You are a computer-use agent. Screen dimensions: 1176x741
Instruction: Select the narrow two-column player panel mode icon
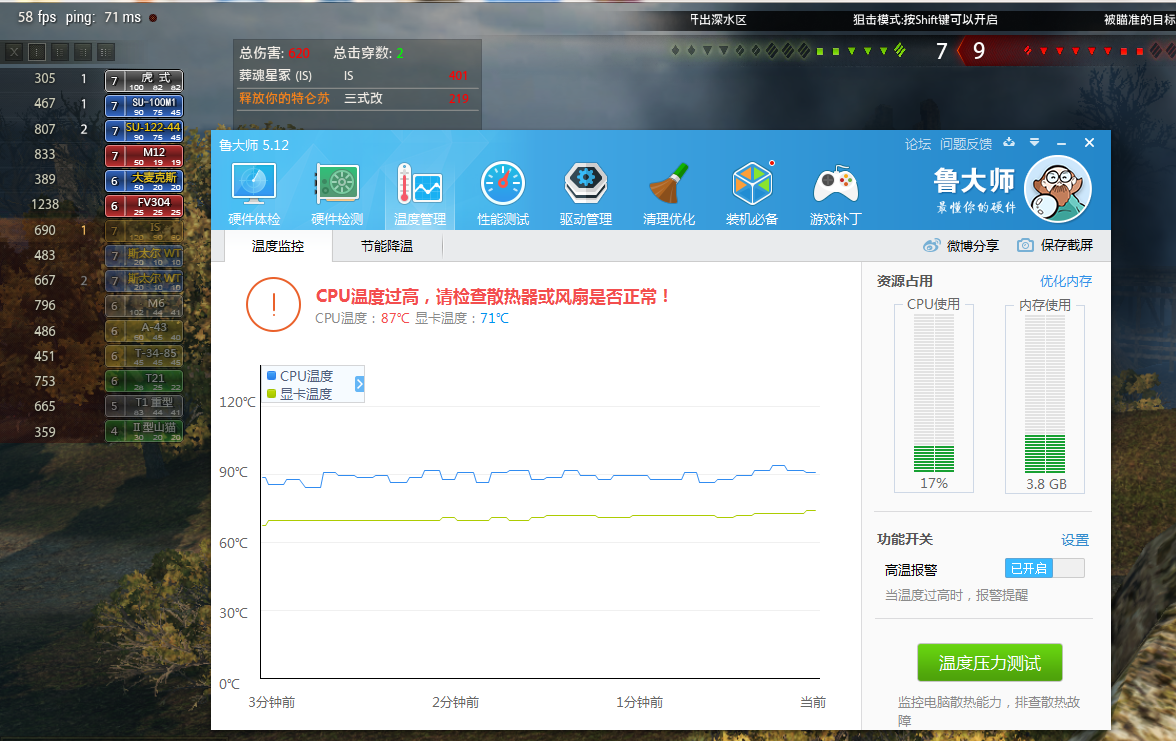[x=60, y=52]
